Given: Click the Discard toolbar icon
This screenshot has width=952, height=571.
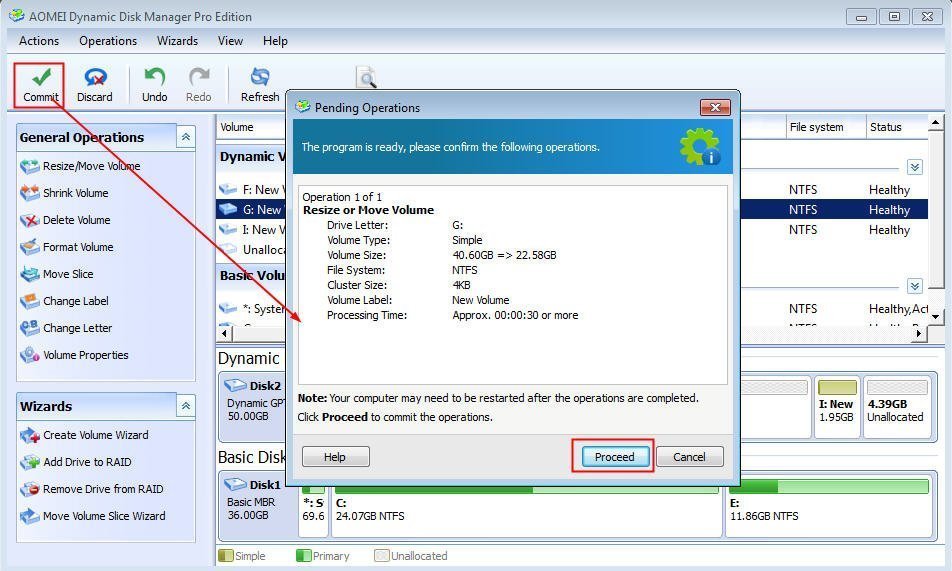Looking at the screenshot, I should pos(95,85).
